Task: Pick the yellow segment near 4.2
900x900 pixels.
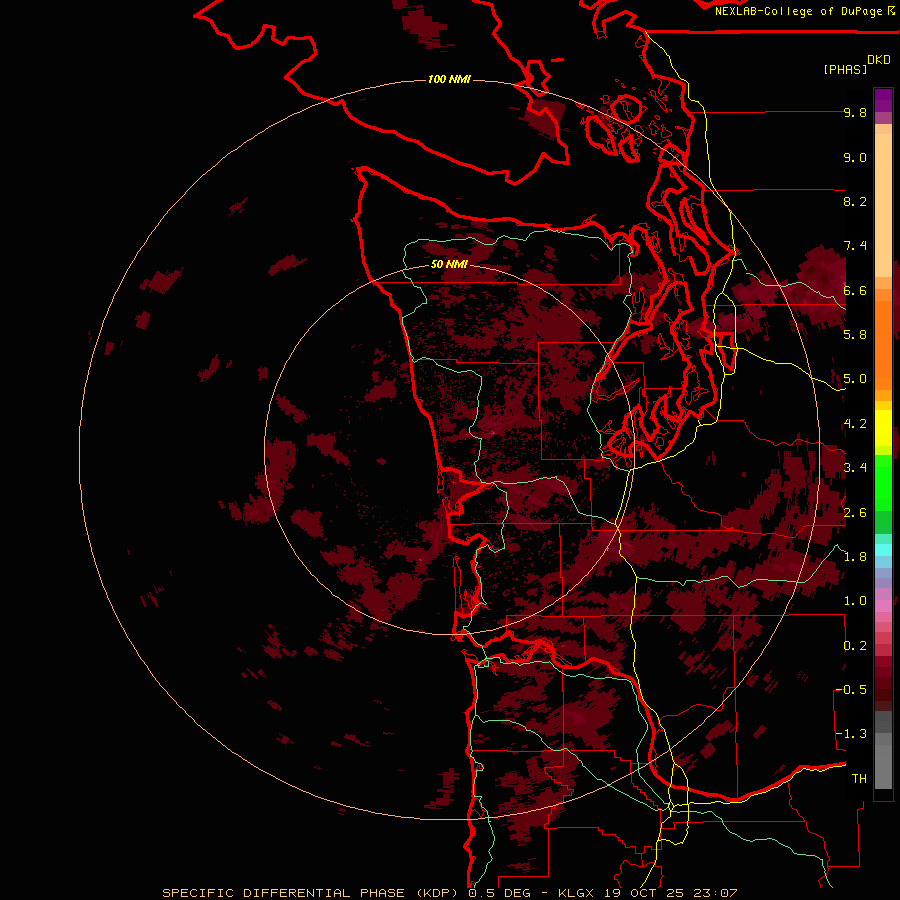Action: point(883,428)
